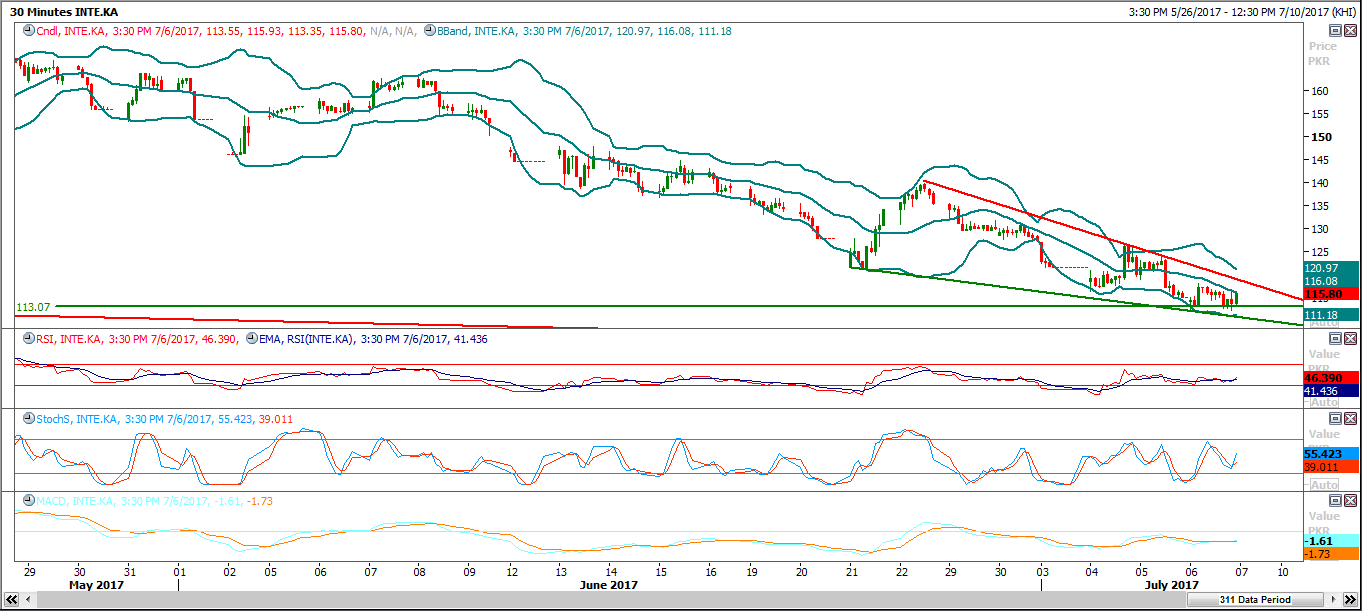Viewport: 1362px width, 611px height.
Task: Click the clock icon beside the BBand label
Action: point(429,31)
